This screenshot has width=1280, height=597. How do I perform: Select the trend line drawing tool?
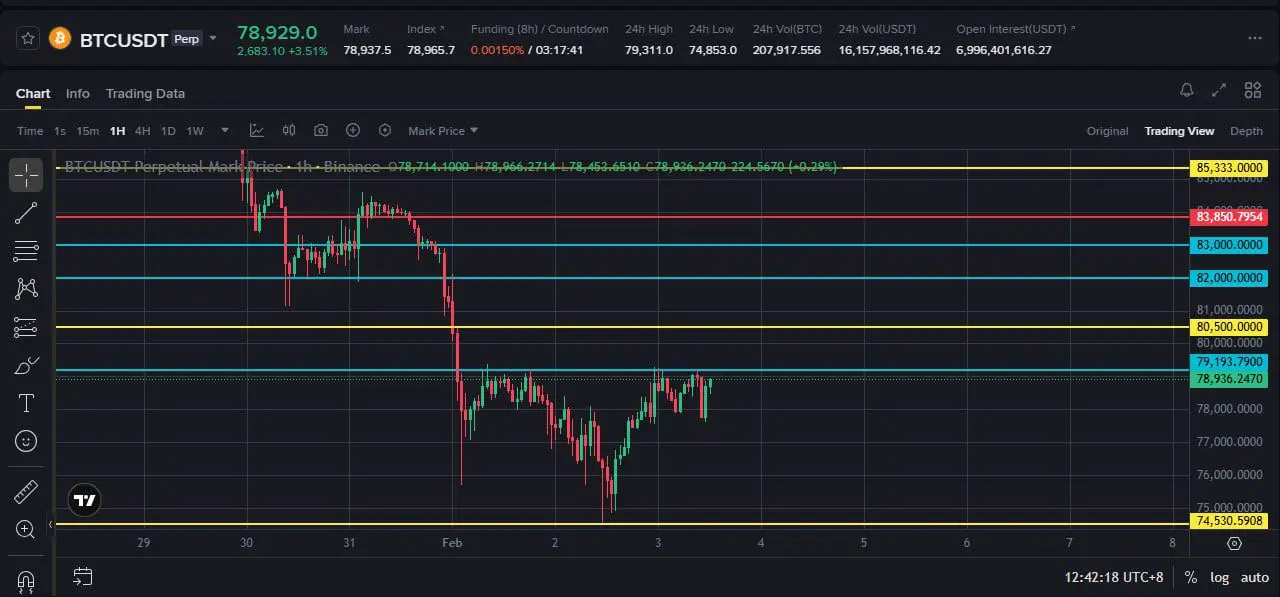click(x=26, y=212)
